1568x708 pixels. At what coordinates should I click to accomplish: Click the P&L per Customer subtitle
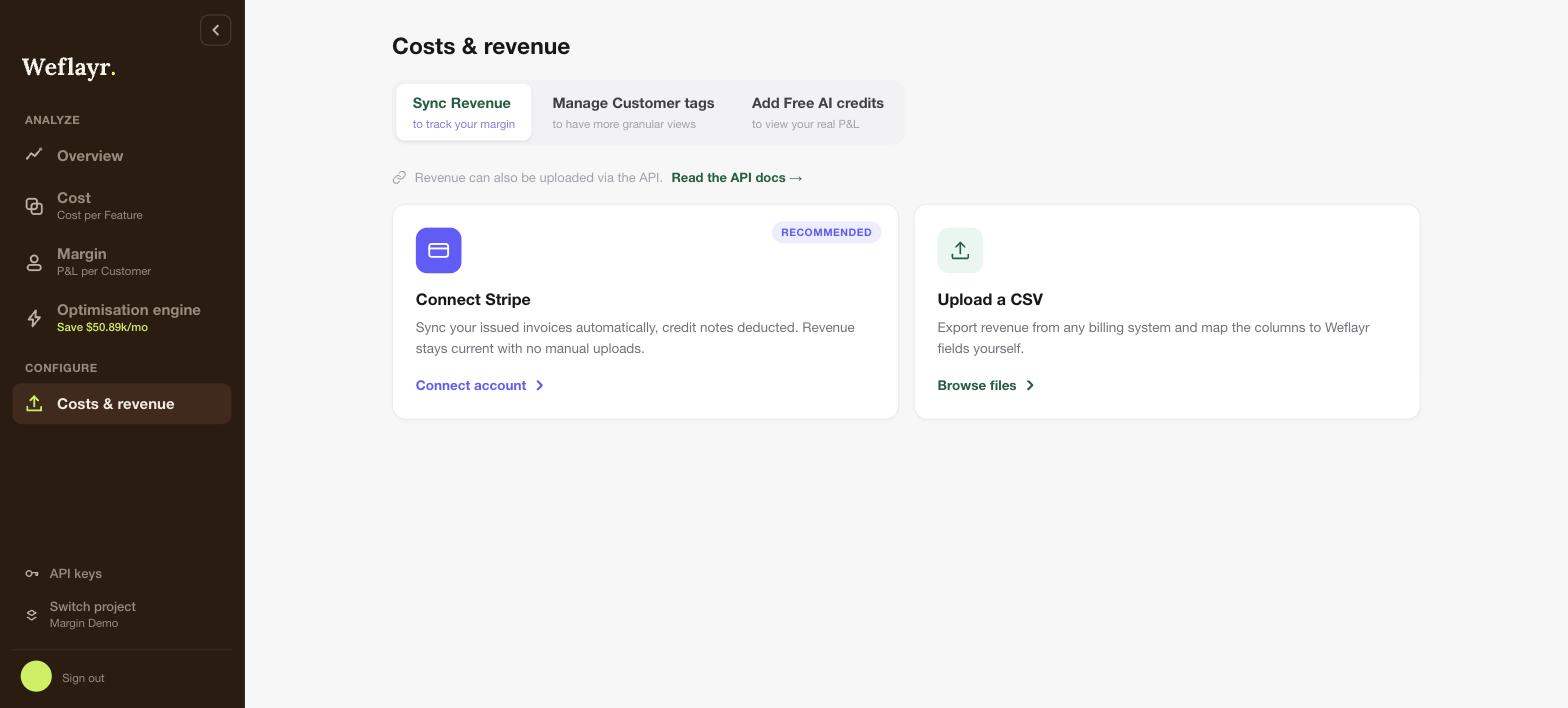104,271
